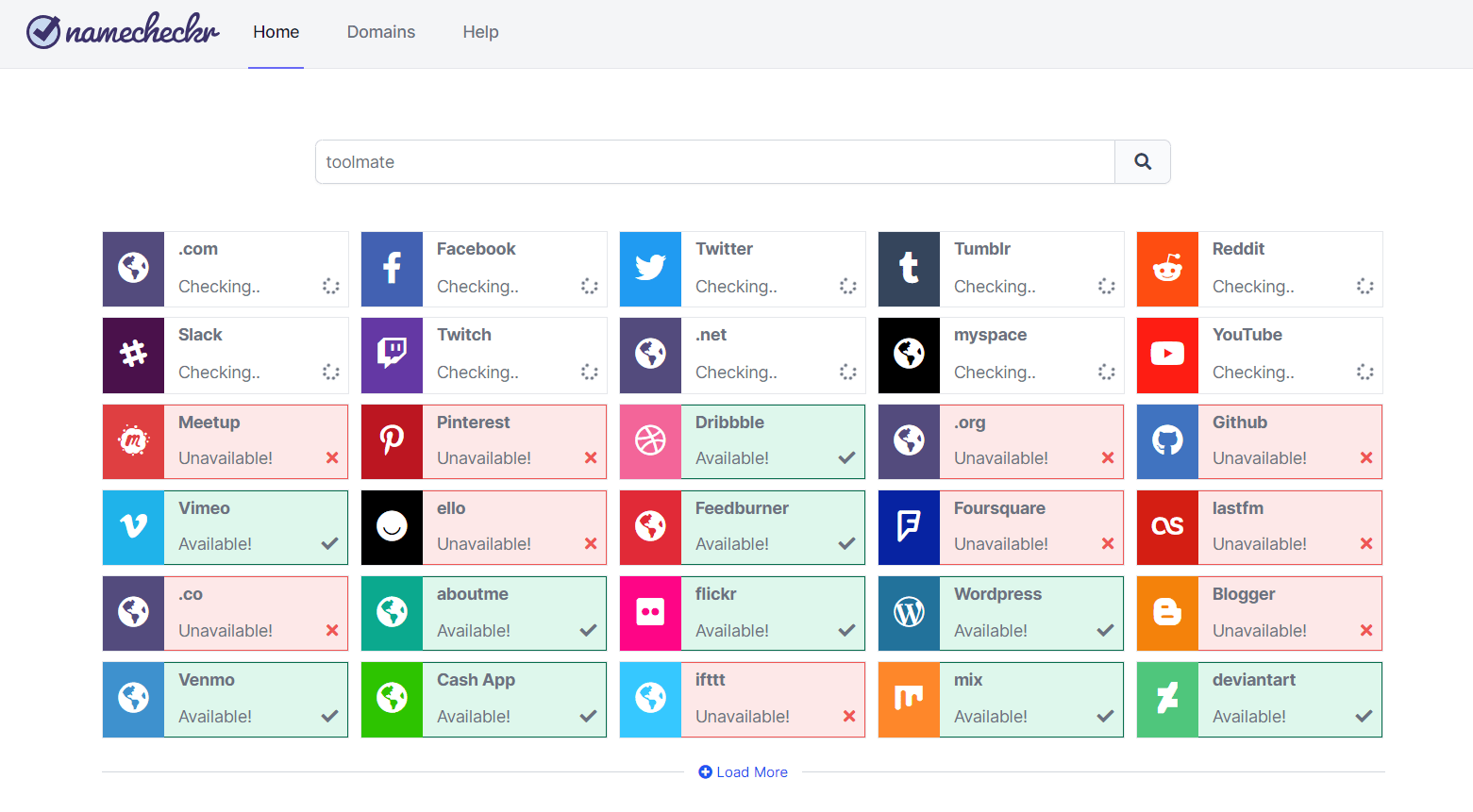Image resolution: width=1473 pixels, height=812 pixels.
Task: Click the namecheckr logo
Action: click(x=121, y=31)
